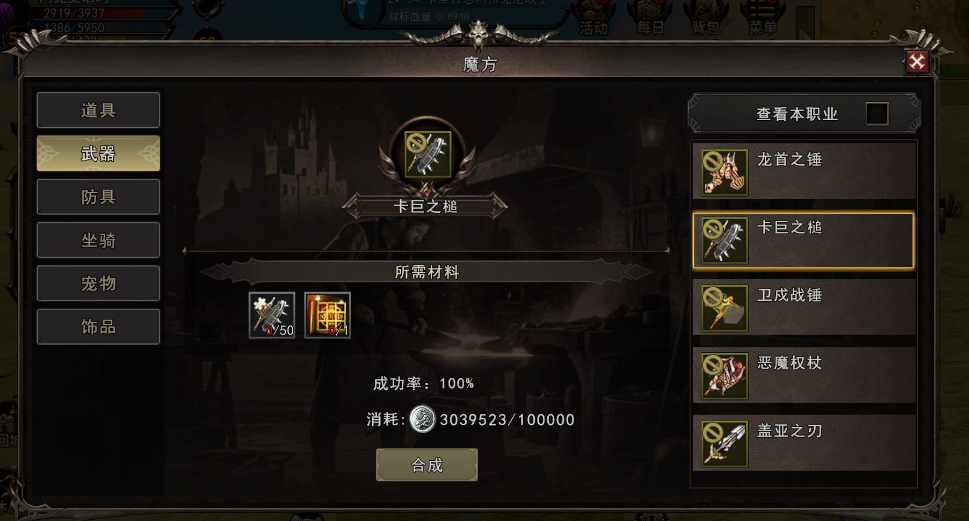Click the 卡巨之槌 icon in the list

pos(724,240)
